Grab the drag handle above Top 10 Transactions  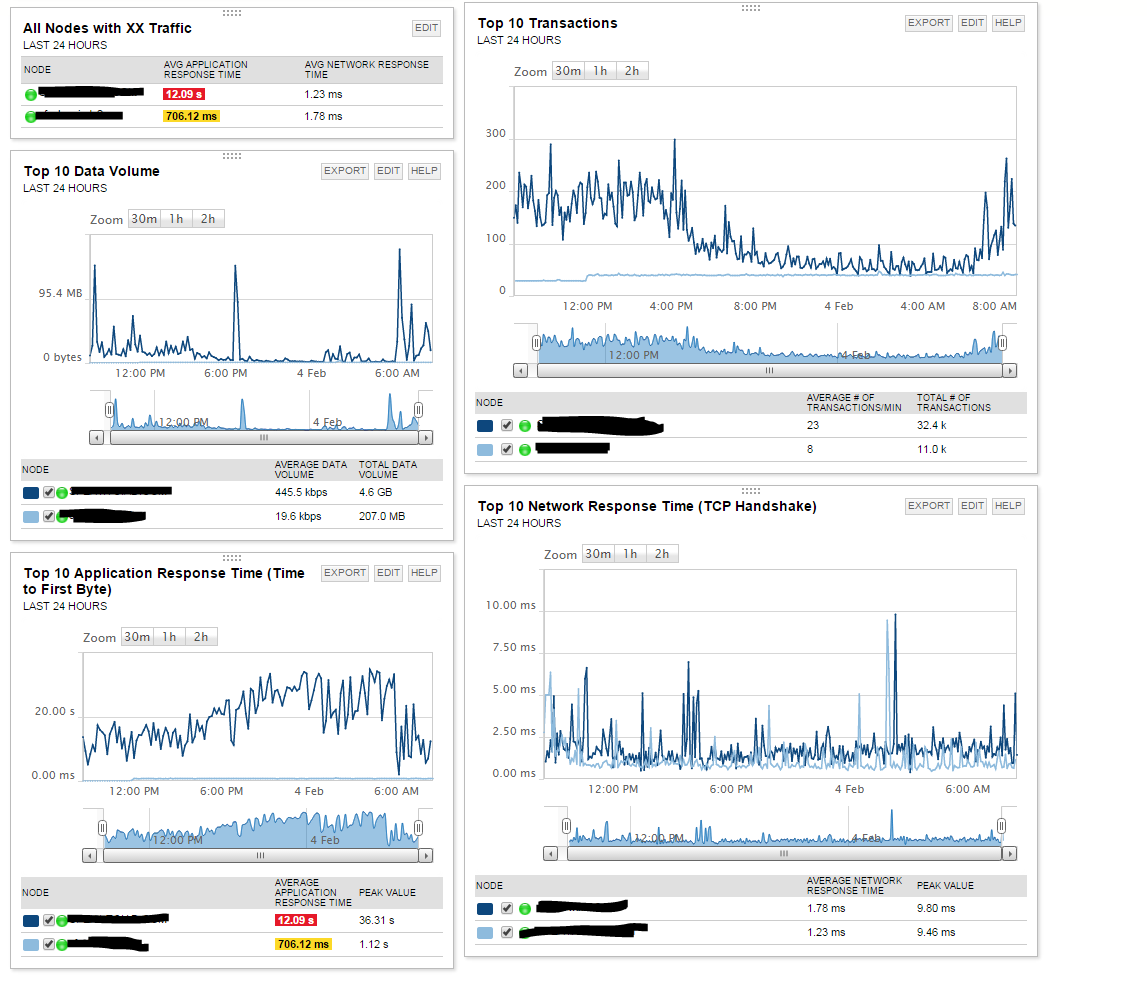[751, 8]
